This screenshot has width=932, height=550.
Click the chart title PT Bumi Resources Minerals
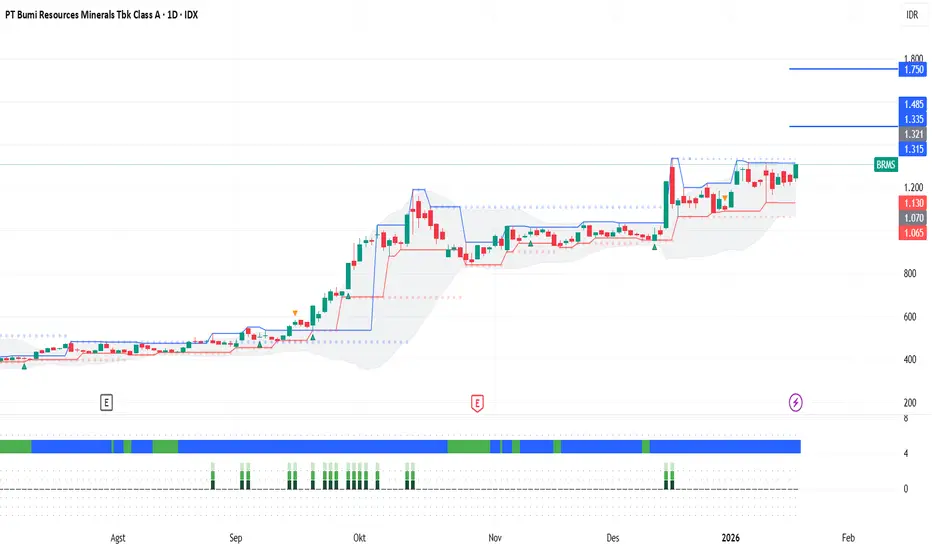101,15
